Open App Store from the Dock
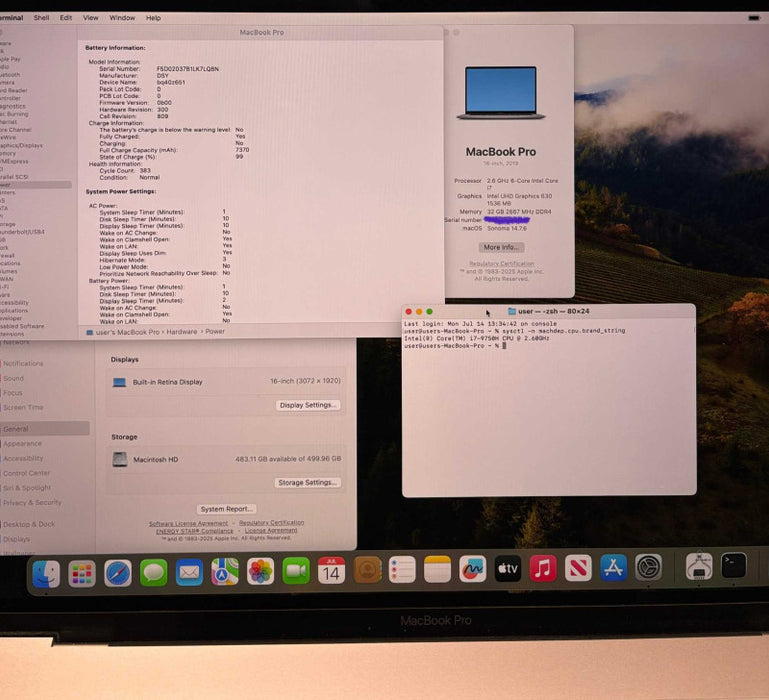769x700 pixels. [x=614, y=567]
